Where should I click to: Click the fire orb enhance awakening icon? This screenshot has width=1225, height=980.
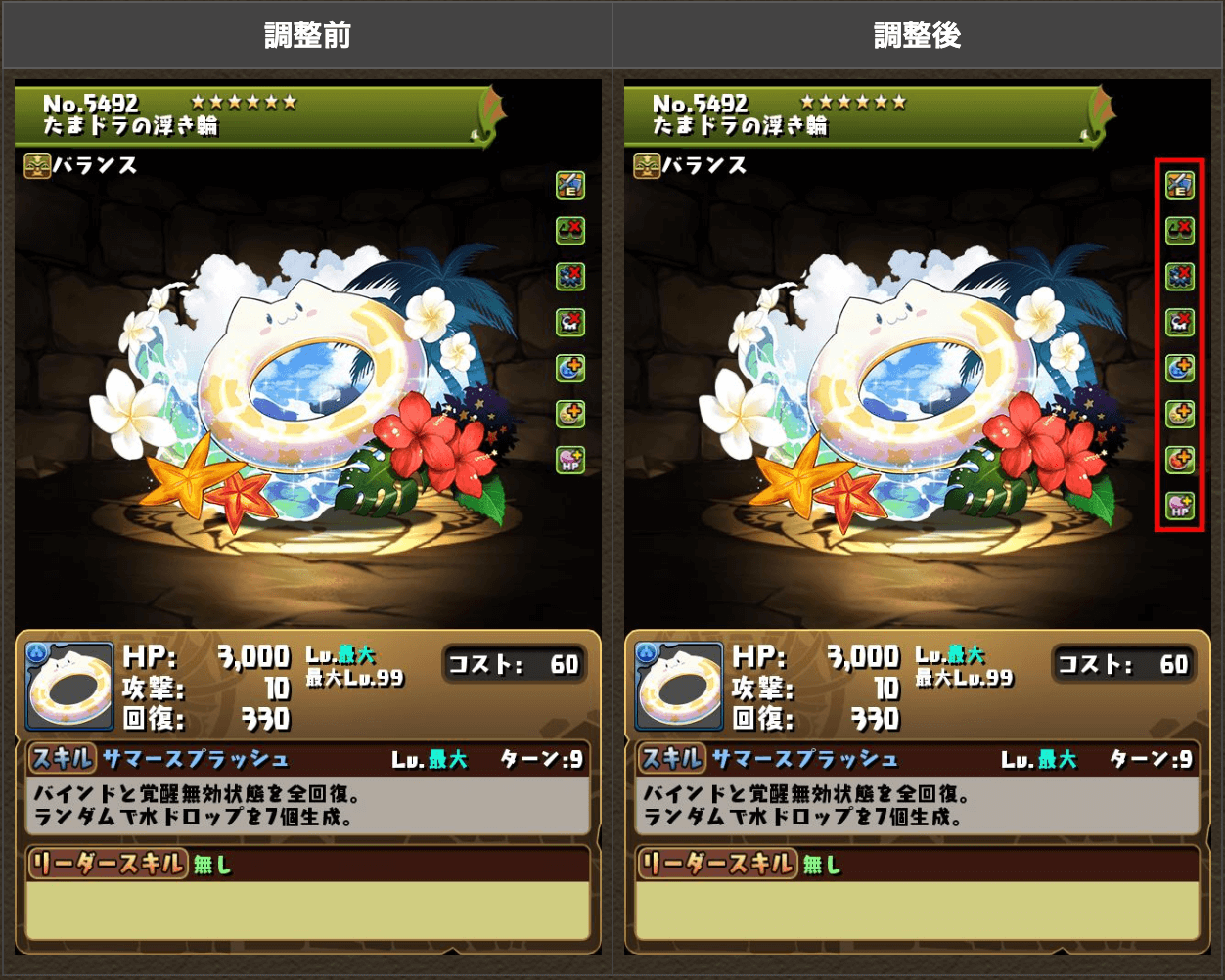(x=1180, y=460)
